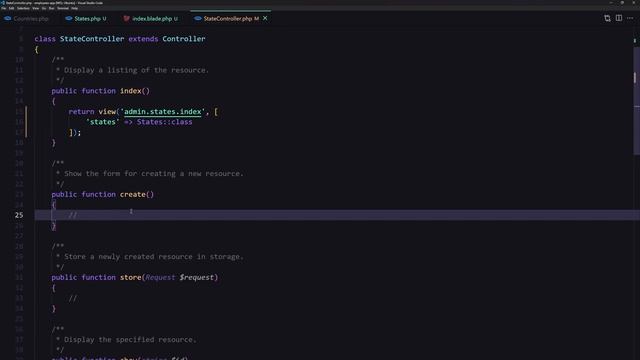Click 'Show the form for creating' comment
Viewport: 640px width, 360px height.
pyautogui.click(x=153, y=173)
